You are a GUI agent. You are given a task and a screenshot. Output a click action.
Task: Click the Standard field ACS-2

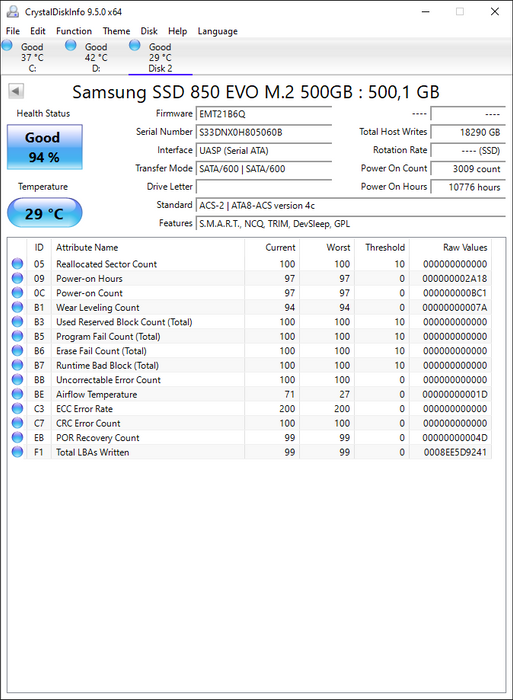(350, 205)
